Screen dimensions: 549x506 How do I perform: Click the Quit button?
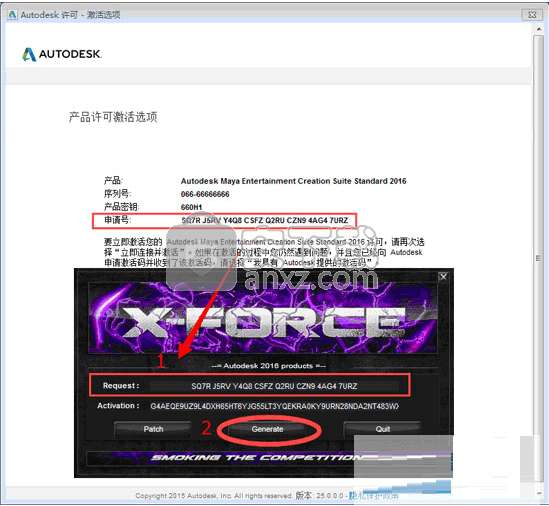382,429
